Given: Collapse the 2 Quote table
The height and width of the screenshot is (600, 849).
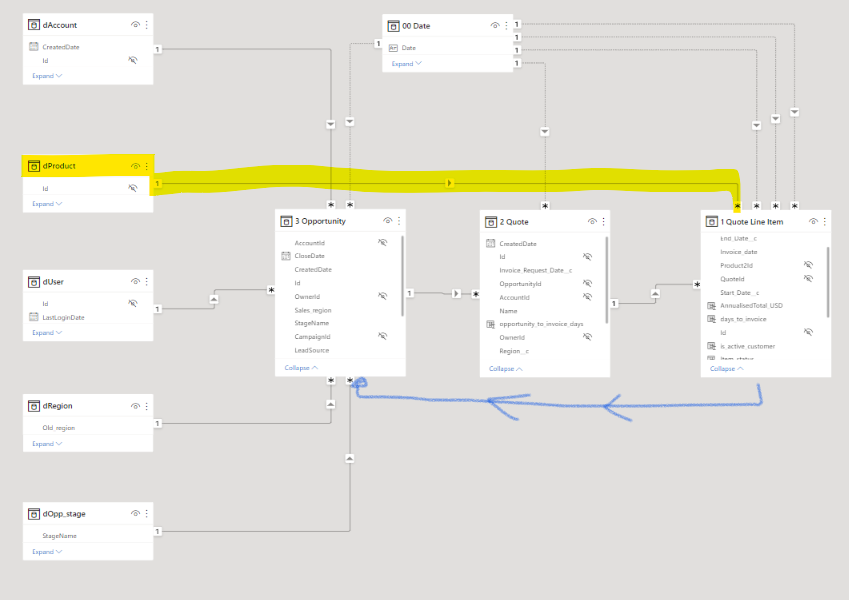Looking at the screenshot, I should 506,369.
